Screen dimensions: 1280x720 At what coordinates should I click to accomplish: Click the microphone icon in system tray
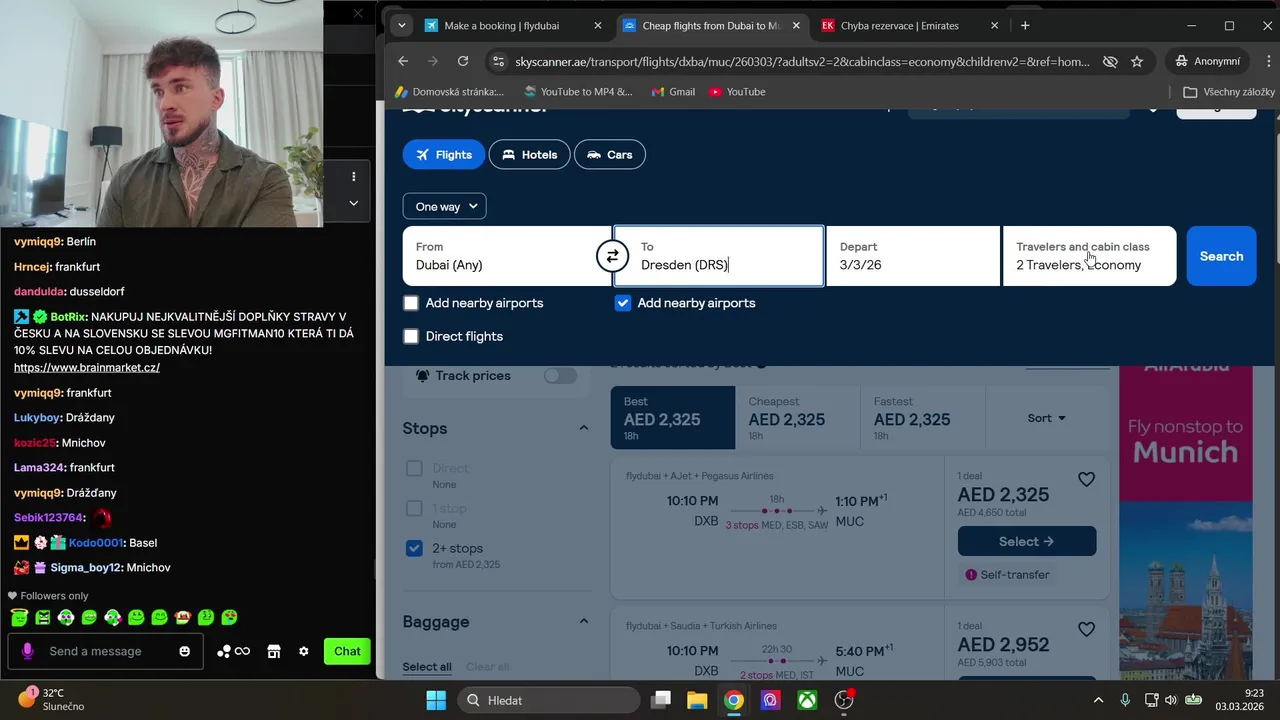(1125, 700)
